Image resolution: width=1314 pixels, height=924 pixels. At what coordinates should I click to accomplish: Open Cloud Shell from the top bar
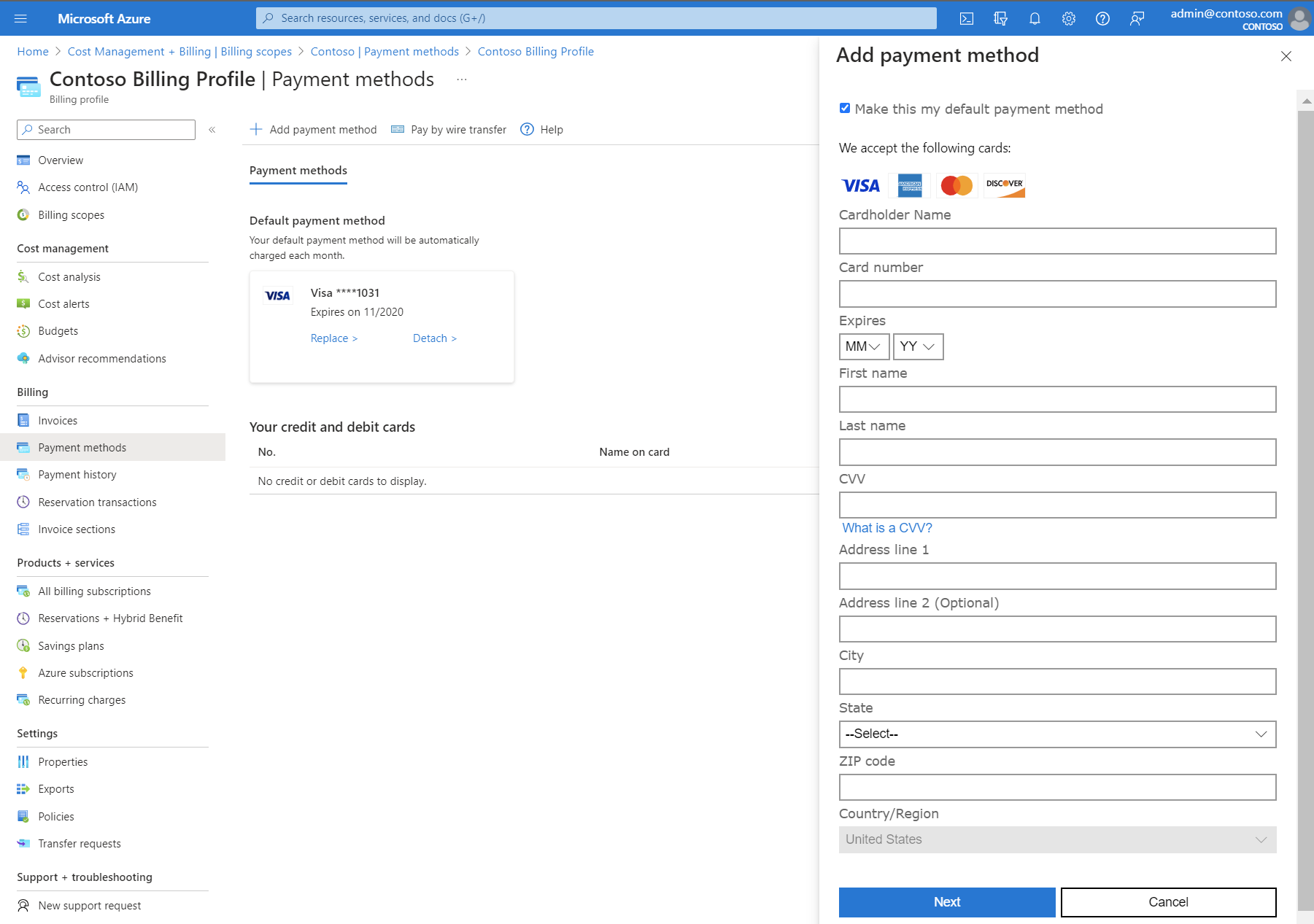pos(966,19)
